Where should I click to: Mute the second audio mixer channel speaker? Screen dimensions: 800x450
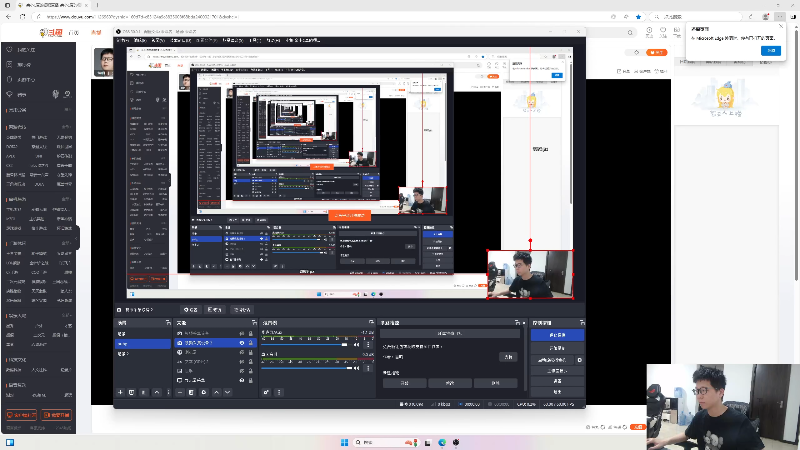click(357, 368)
